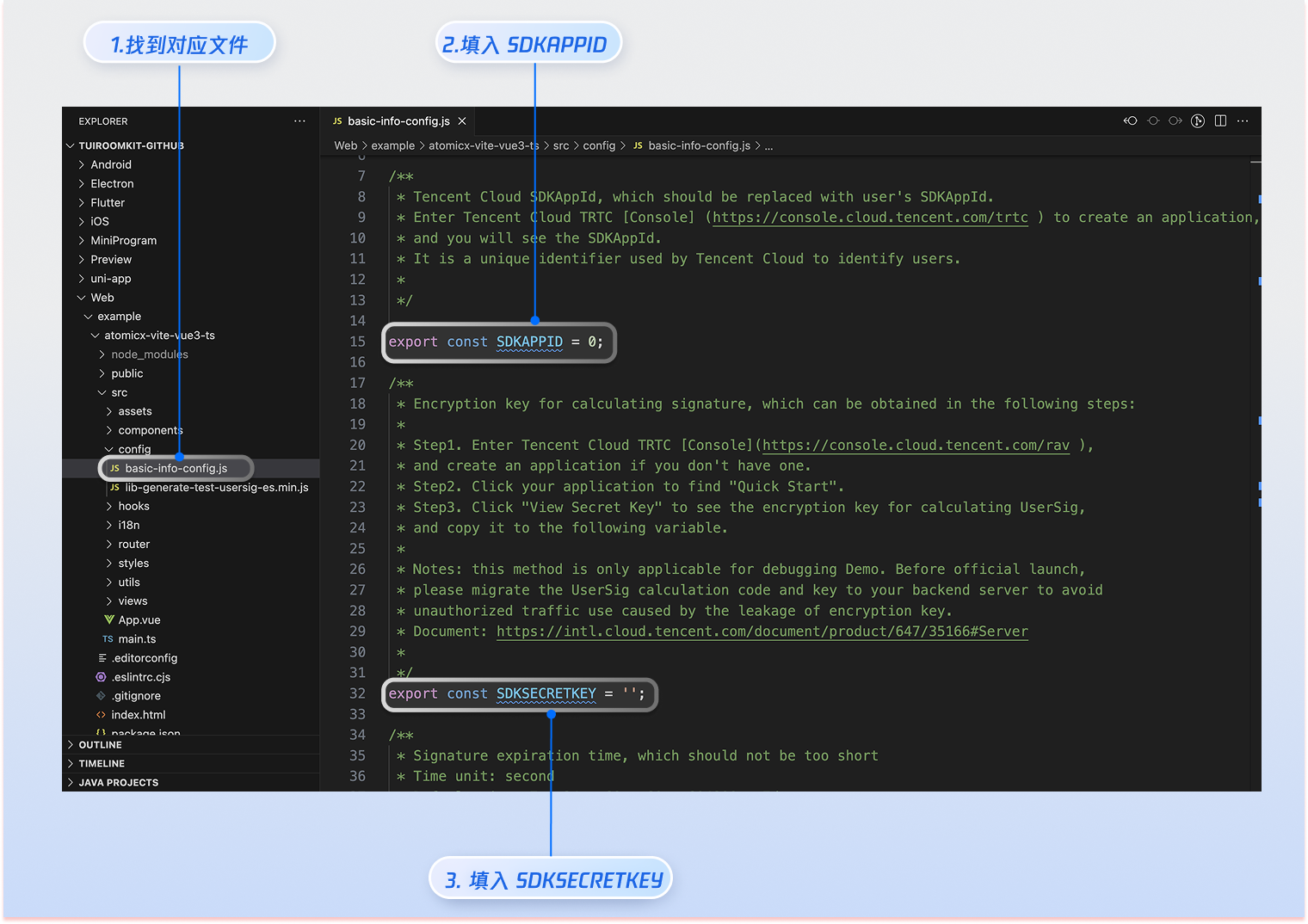Open console.cloud.tencent.com/trtc link
This screenshot has width=1308, height=924.
[x=870, y=218]
